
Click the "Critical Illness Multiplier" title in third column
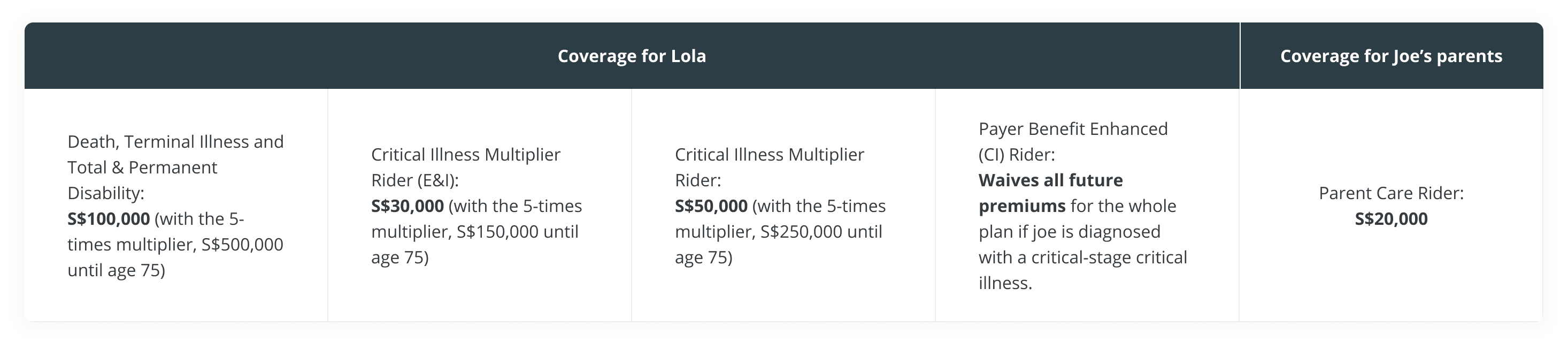(769, 155)
